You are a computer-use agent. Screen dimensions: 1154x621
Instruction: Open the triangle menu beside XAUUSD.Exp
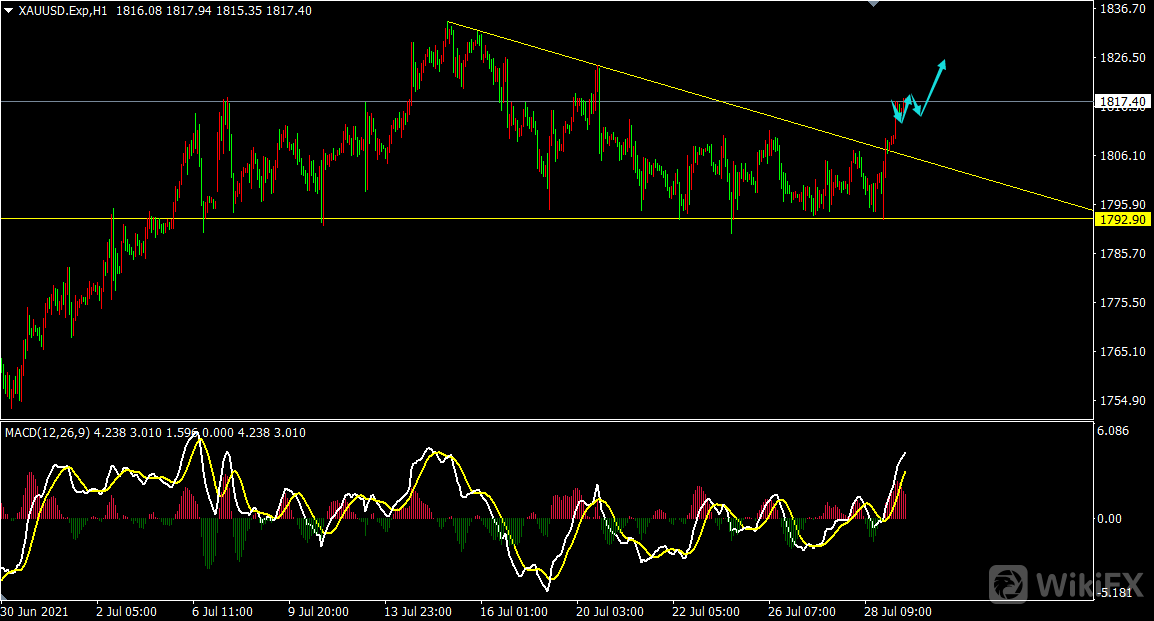pyautogui.click(x=9, y=10)
